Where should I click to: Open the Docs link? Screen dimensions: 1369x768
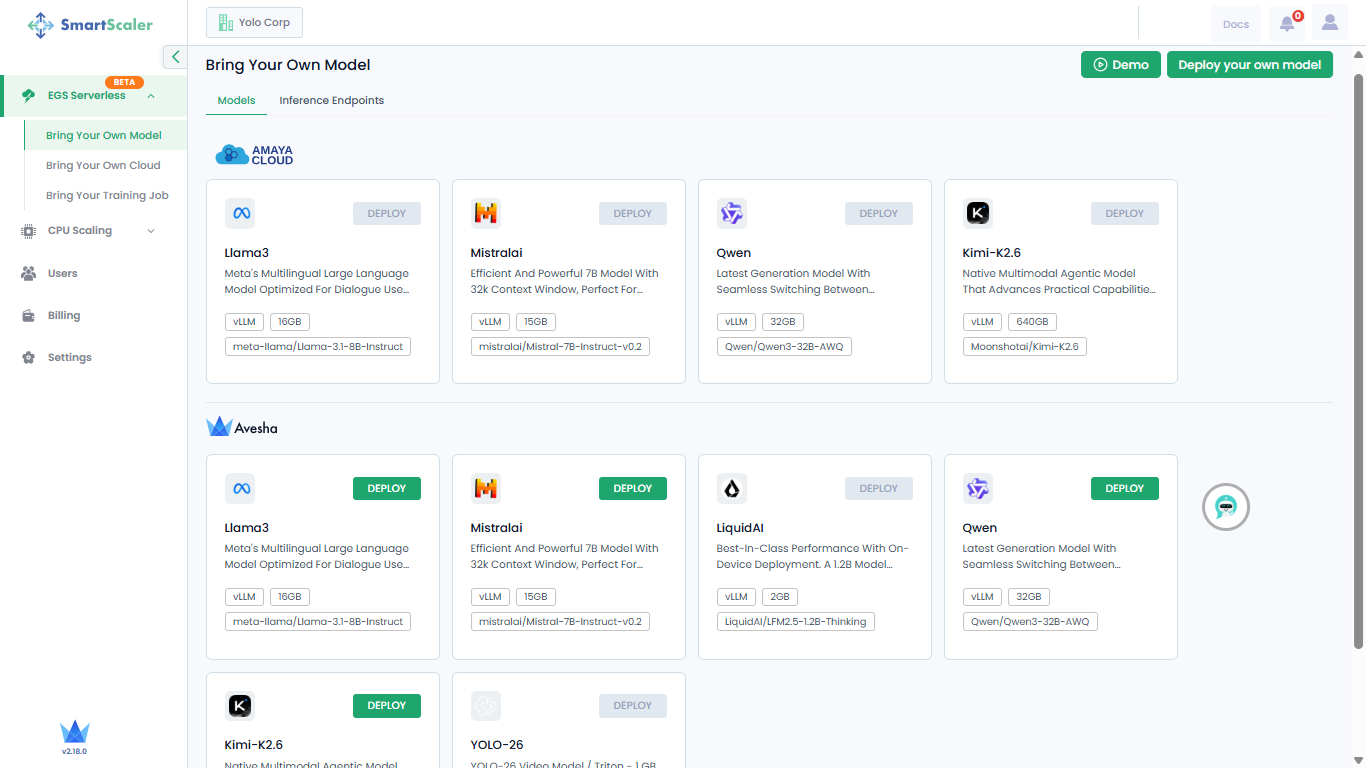click(1236, 24)
